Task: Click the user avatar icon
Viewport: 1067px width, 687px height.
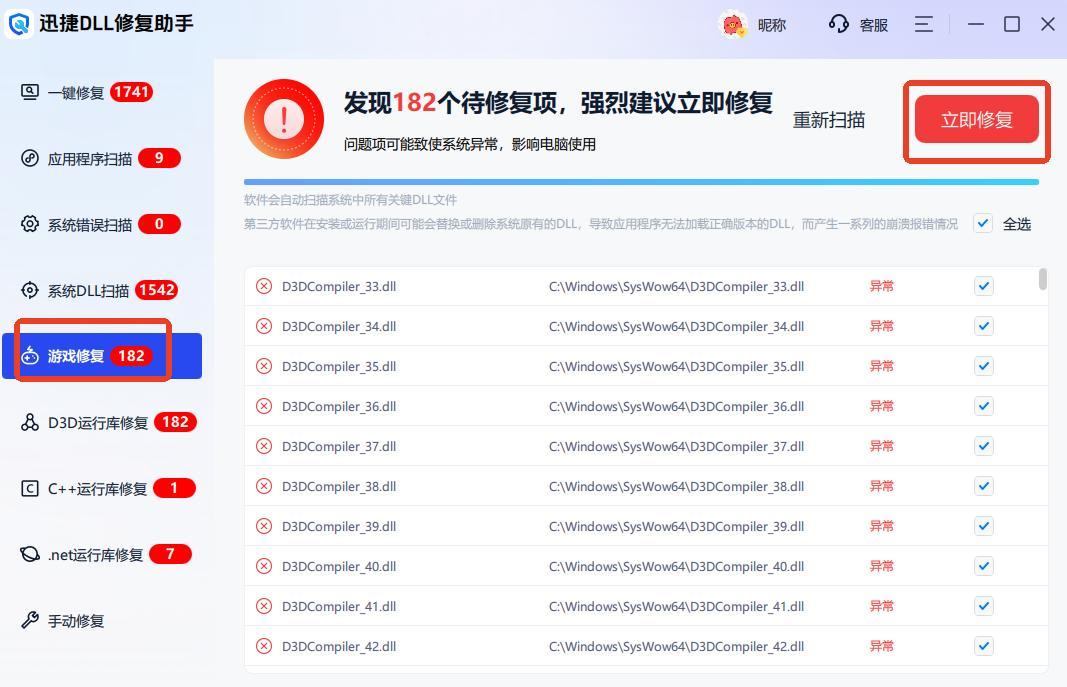Action: coord(734,25)
